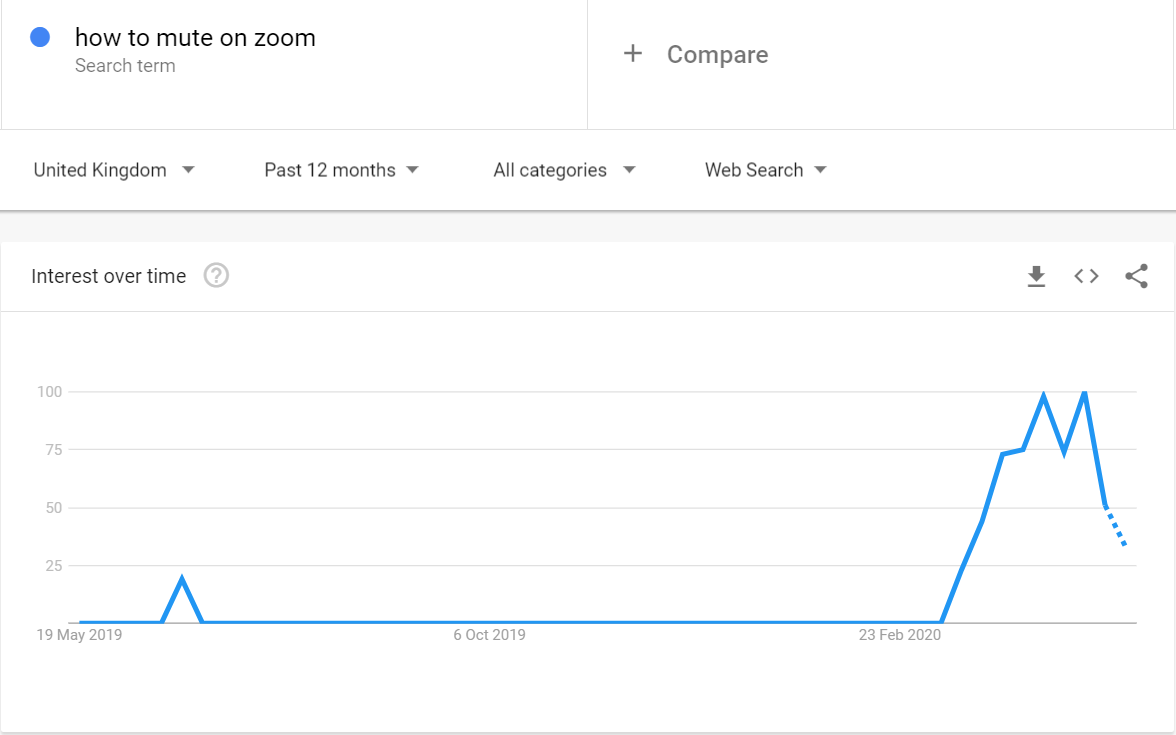Add a comparison term via Compare
Screen dimensions: 1176x735
coord(717,55)
